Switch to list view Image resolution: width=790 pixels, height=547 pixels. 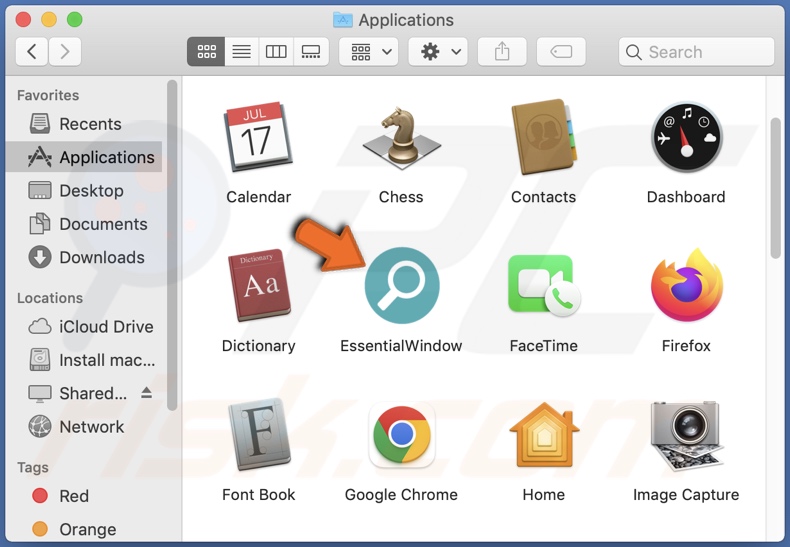click(x=241, y=51)
